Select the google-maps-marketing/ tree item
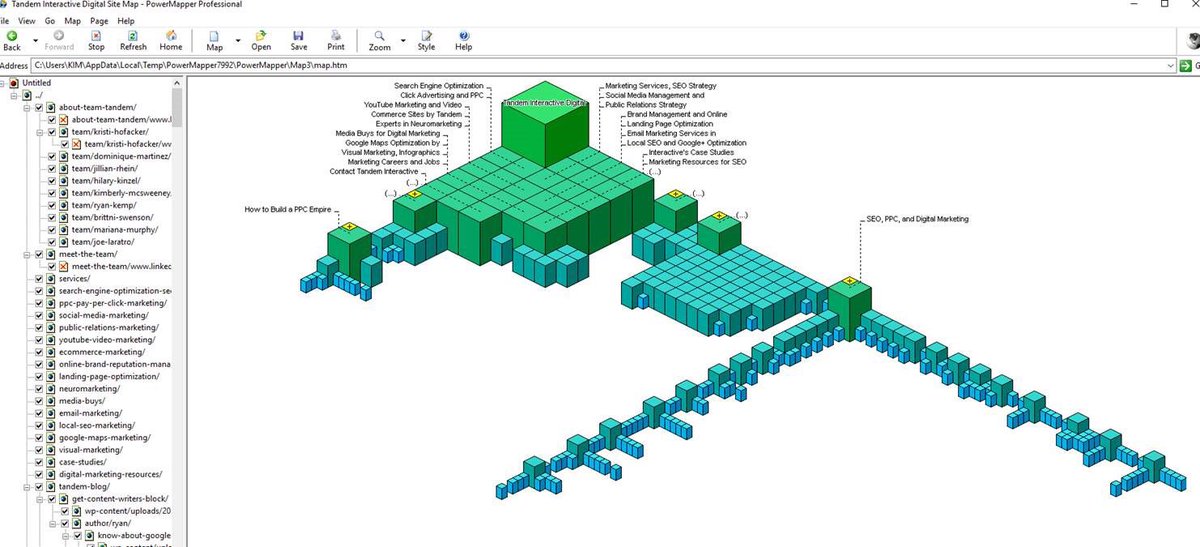1200x547 pixels. [x=105, y=438]
